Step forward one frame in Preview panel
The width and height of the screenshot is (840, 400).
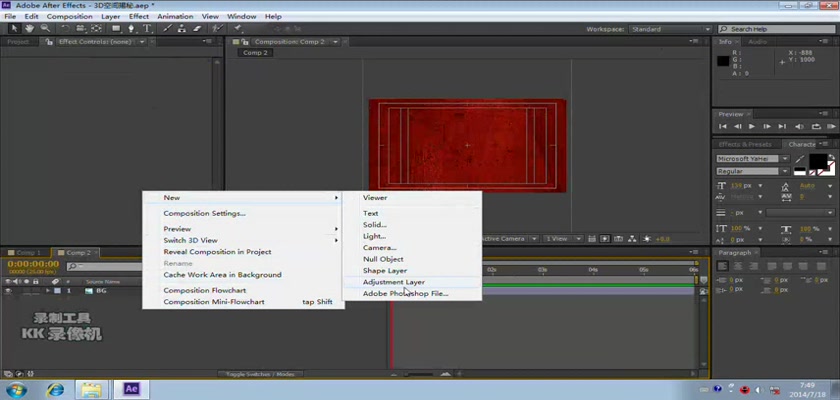click(767, 126)
